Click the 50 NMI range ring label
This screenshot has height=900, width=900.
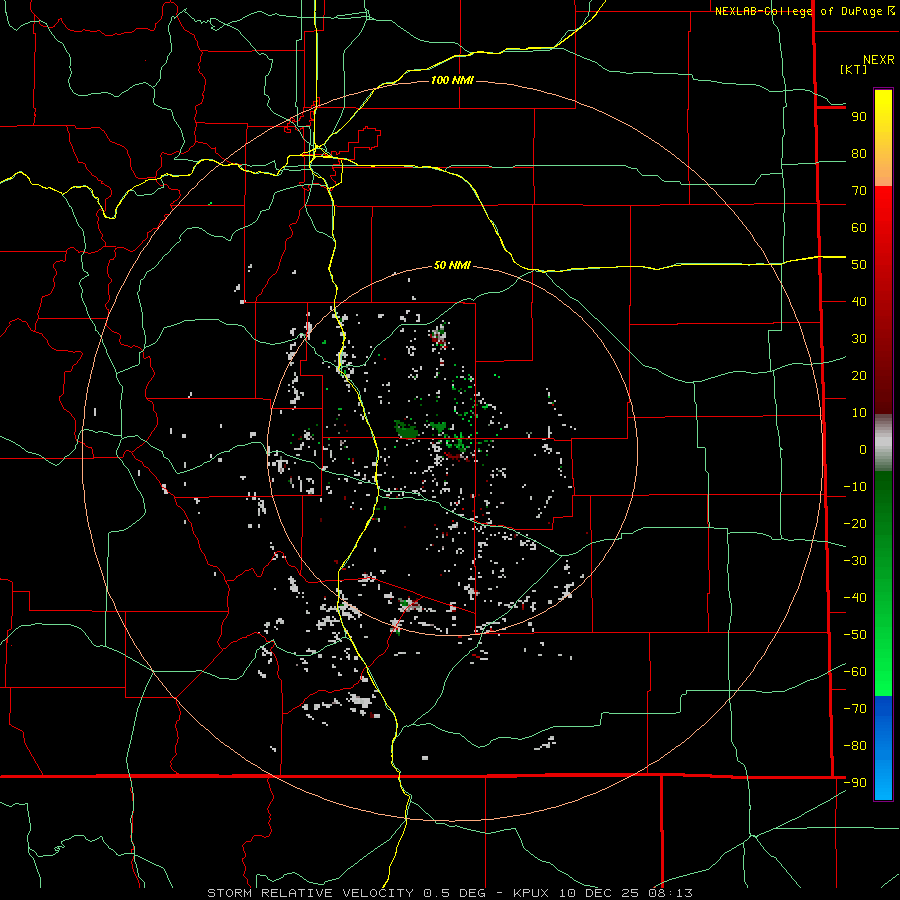pos(452,265)
